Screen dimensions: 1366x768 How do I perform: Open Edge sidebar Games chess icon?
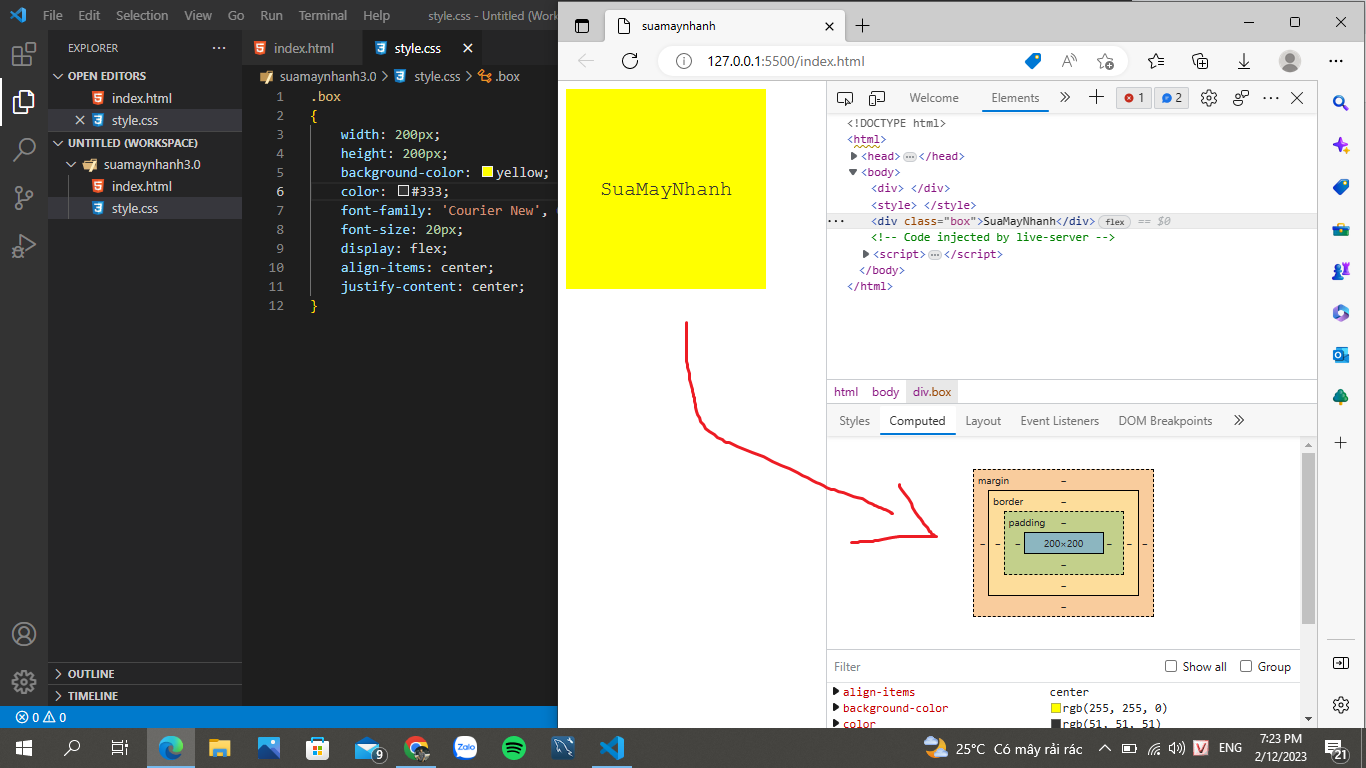pos(1341,271)
